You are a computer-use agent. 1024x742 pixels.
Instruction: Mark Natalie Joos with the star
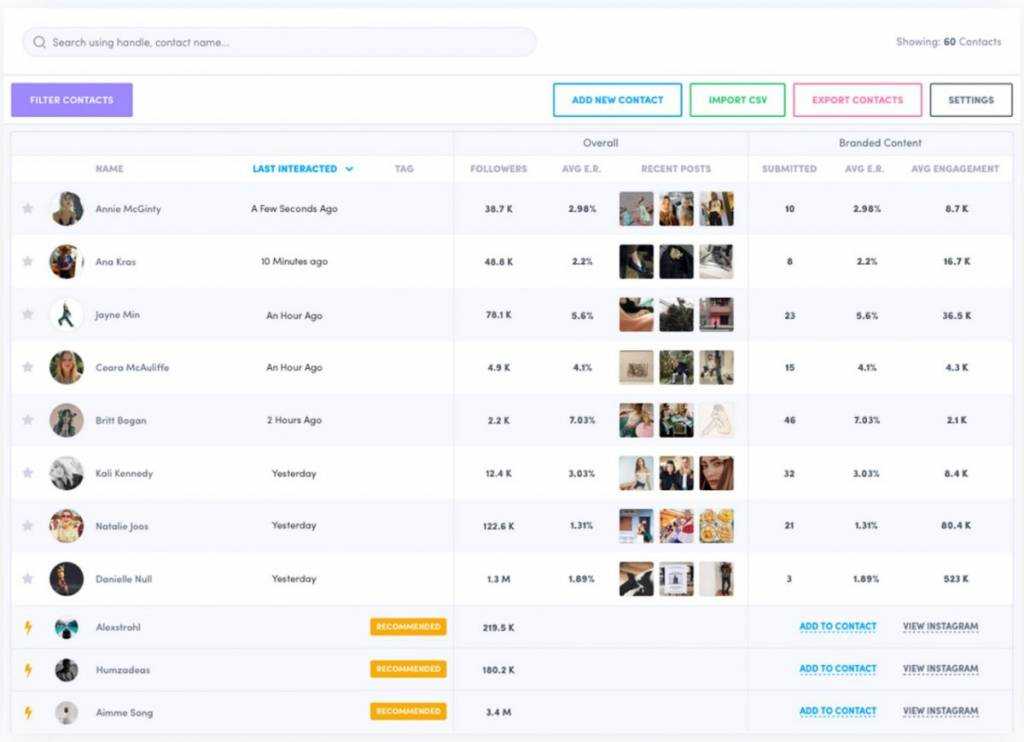pyautogui.click(x=28, y=526)
